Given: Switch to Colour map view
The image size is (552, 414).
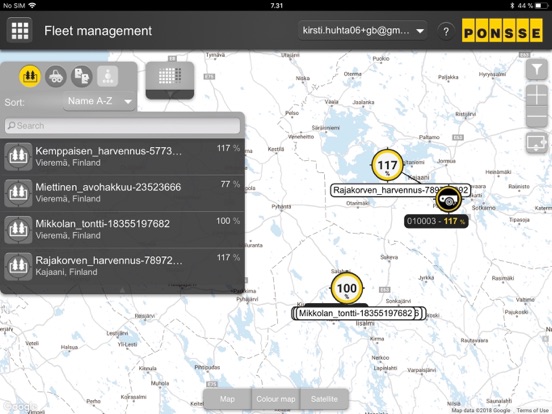Looking at the screenshot, I should 276,399.
